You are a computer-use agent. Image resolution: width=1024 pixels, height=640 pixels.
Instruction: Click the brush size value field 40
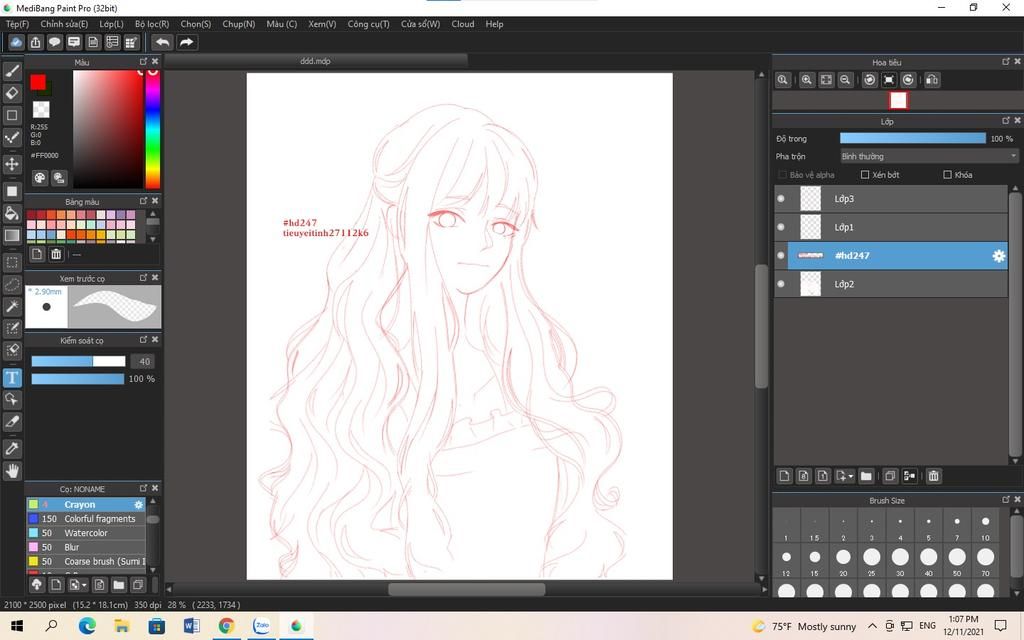(144, 361)
